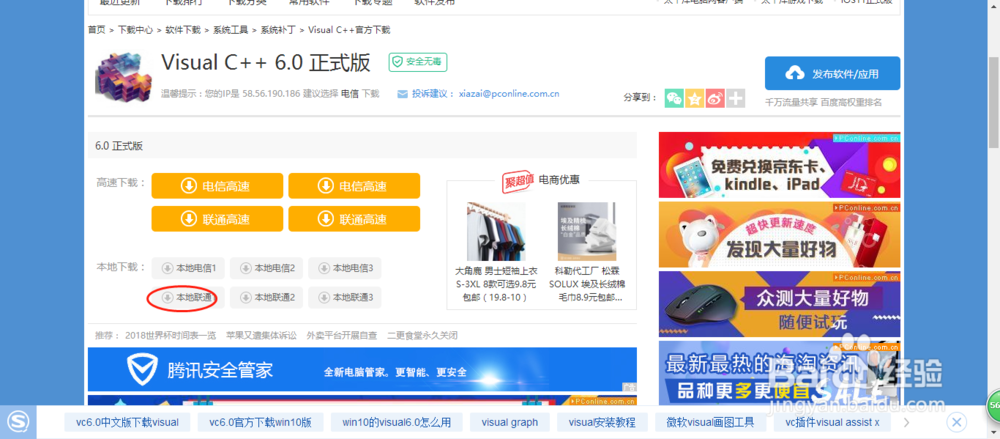Open the SOLUX towel product image
This screenshot has height=439, width=1000.
587,231
